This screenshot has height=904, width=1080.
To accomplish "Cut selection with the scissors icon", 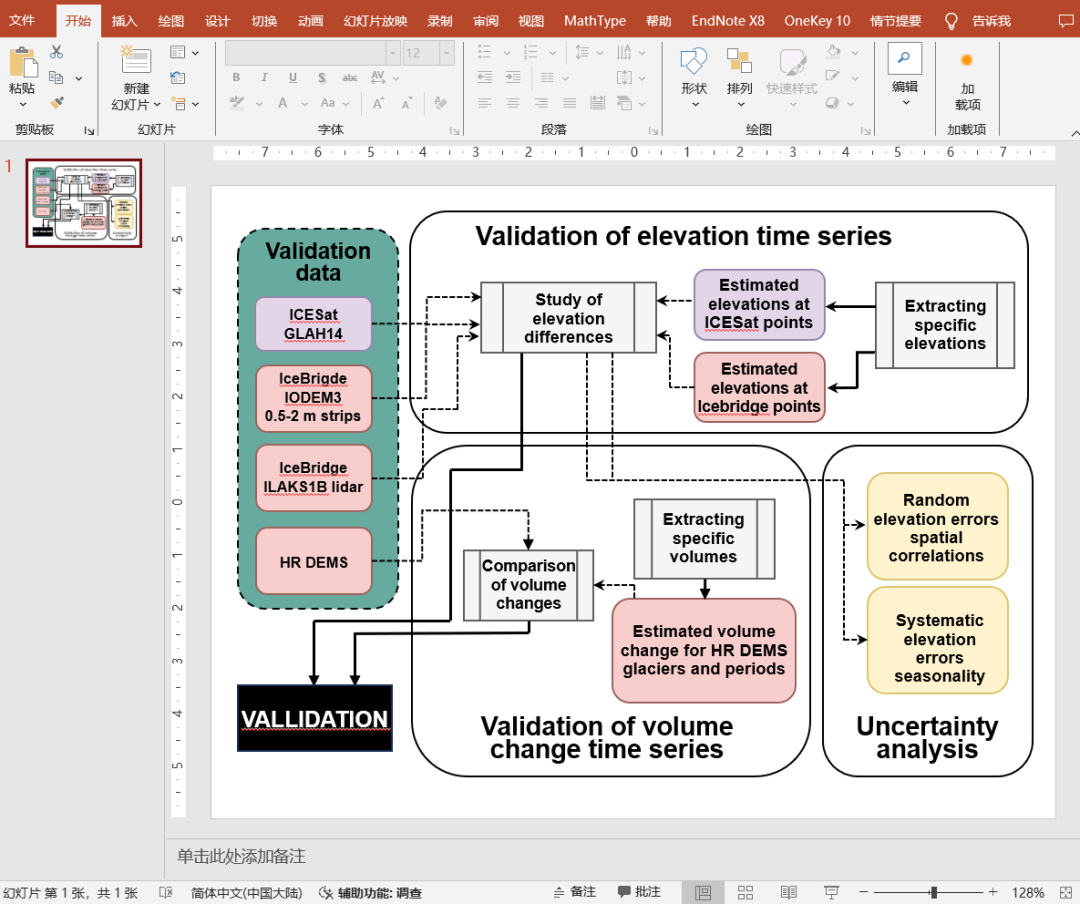I will pyautogui.click(x=56, y=52).
